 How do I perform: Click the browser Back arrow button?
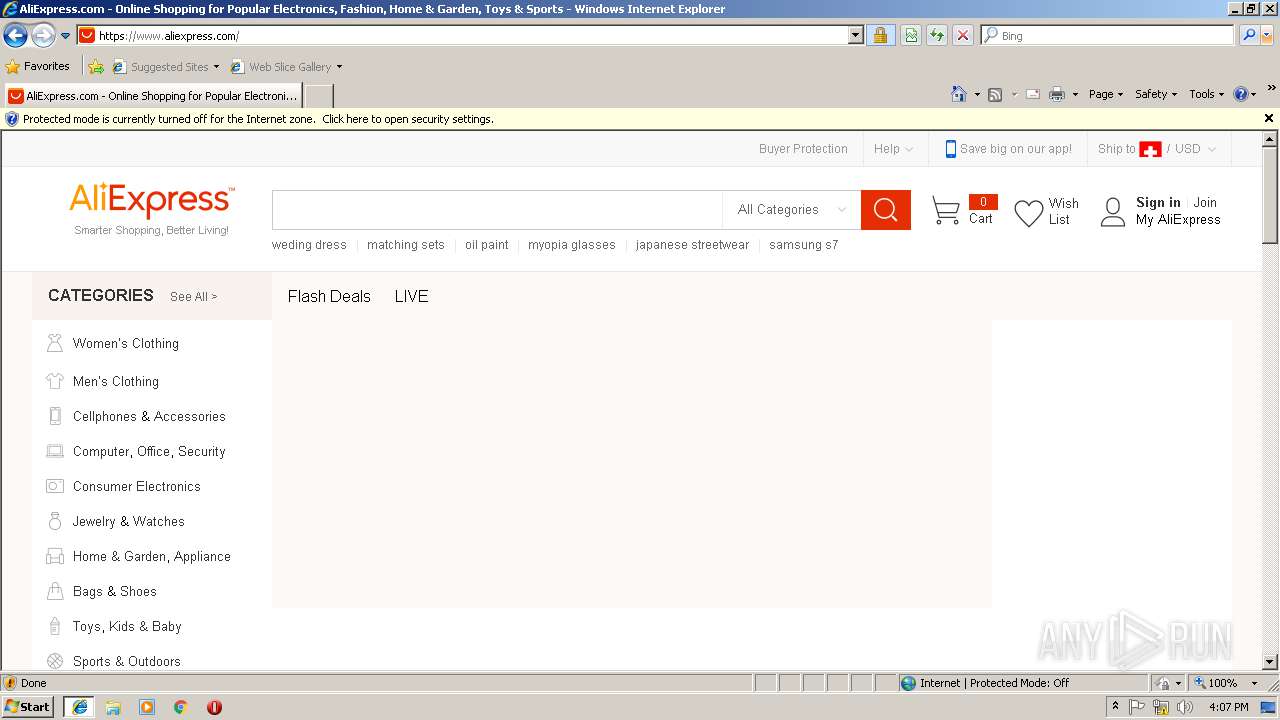pos(15,36)
